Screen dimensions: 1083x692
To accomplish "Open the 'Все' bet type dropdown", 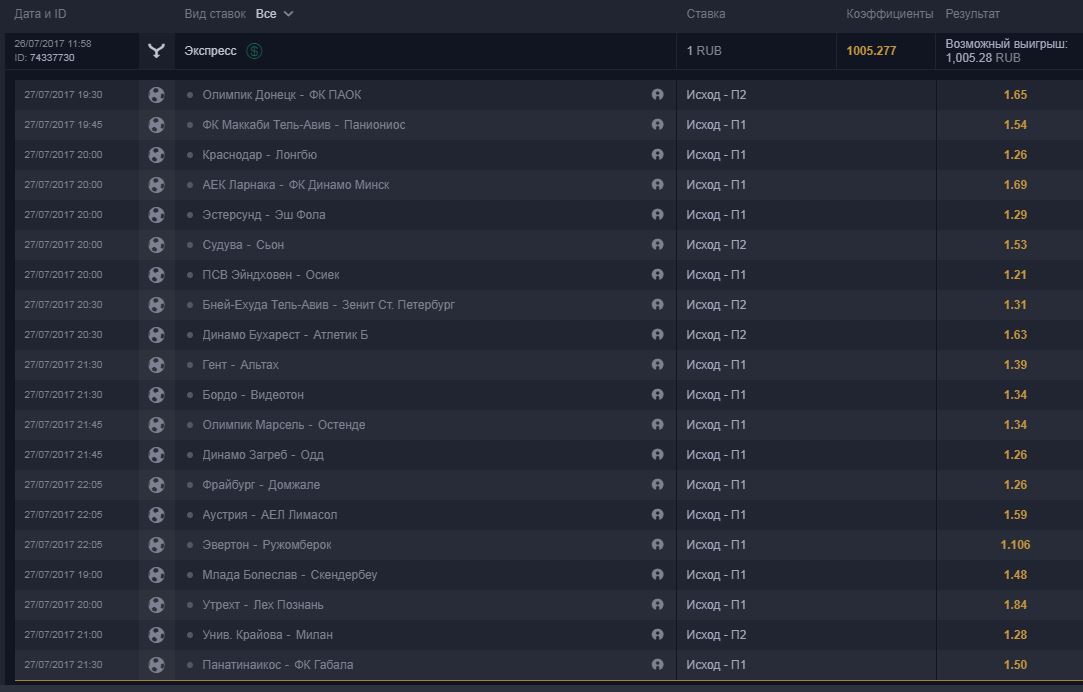I will [275, 14].
